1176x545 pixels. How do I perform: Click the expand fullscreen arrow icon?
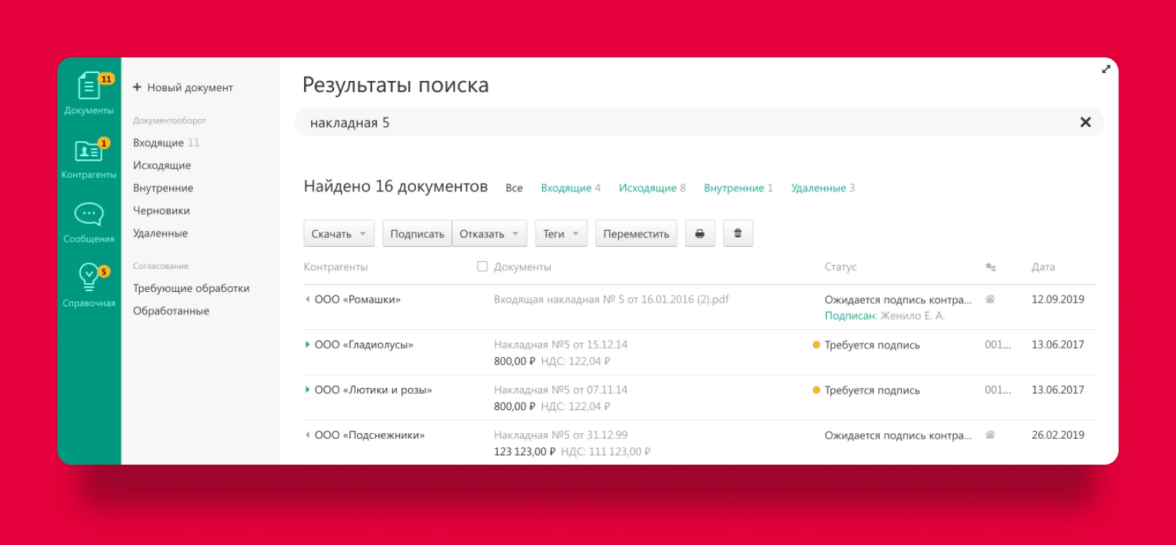tap(1106, 69)
